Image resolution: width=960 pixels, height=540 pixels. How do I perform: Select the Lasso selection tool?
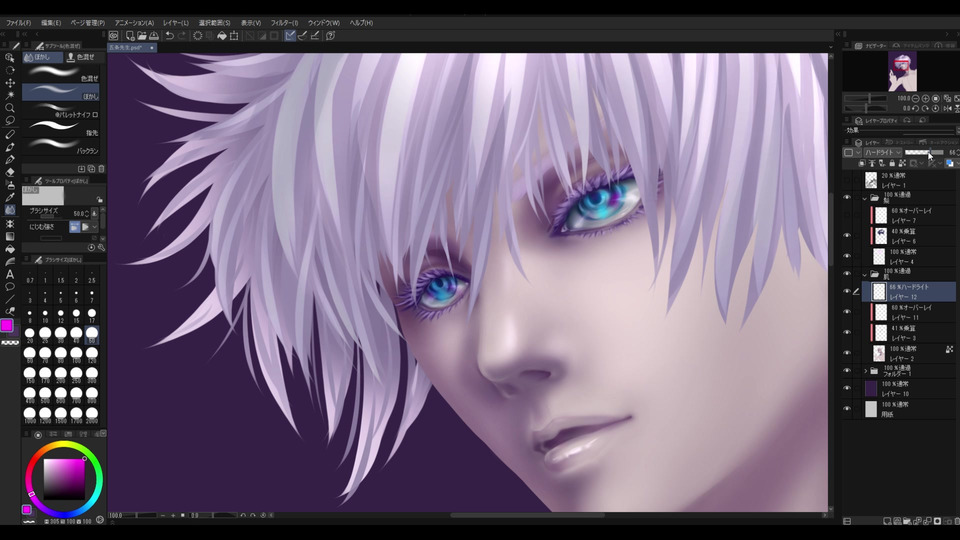tap(10, 121)
